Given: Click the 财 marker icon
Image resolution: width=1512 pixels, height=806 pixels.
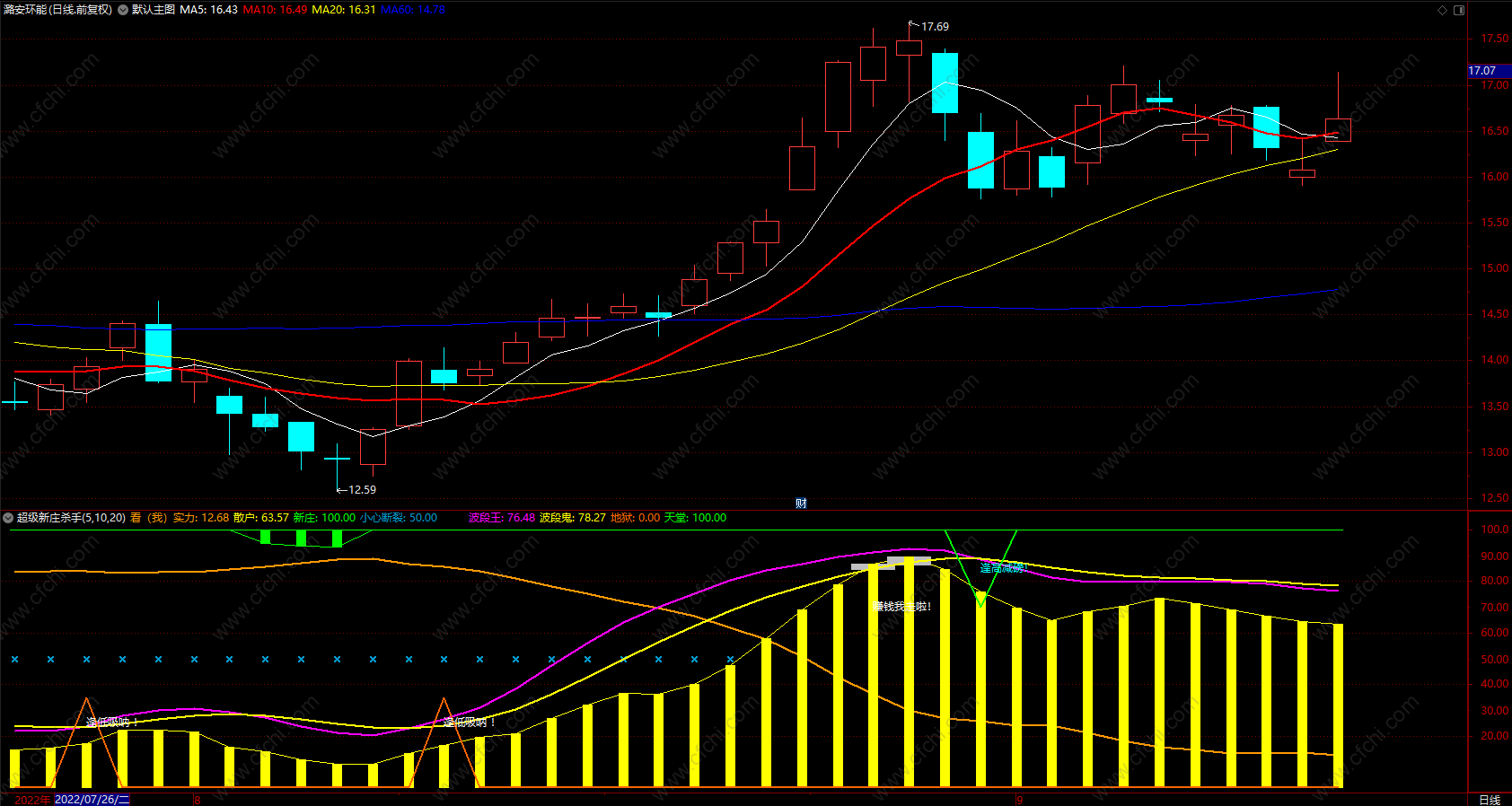Looking at the screenshot, I should 801,503.
